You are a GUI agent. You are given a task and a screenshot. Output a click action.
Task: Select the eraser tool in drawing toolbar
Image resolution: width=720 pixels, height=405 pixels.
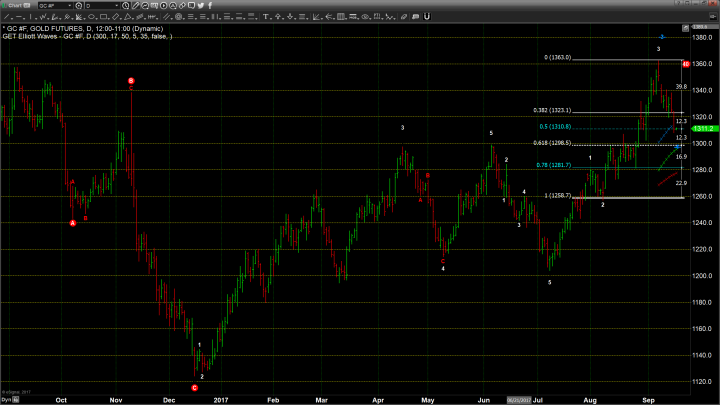pyautogui.click(x=404, y=17)
